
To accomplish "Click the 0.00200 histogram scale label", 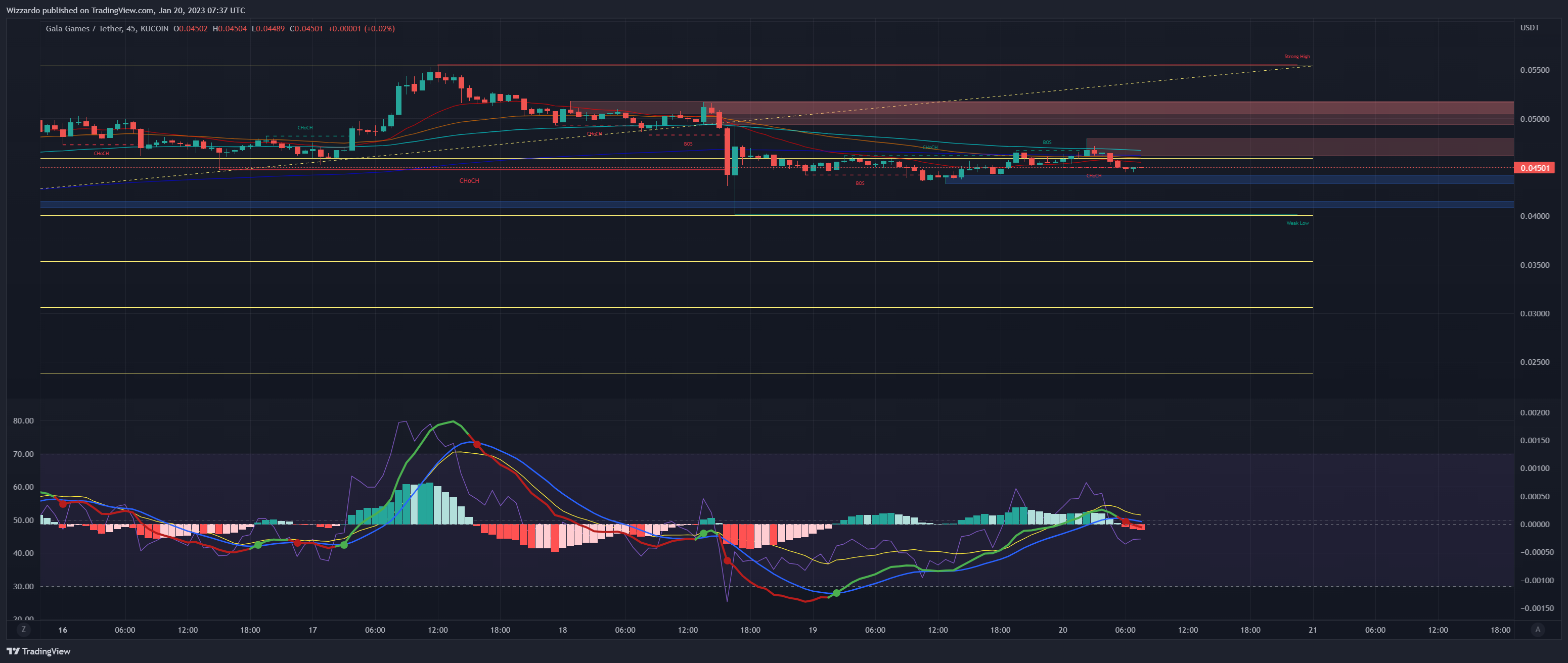I will tap(1535, 413).
